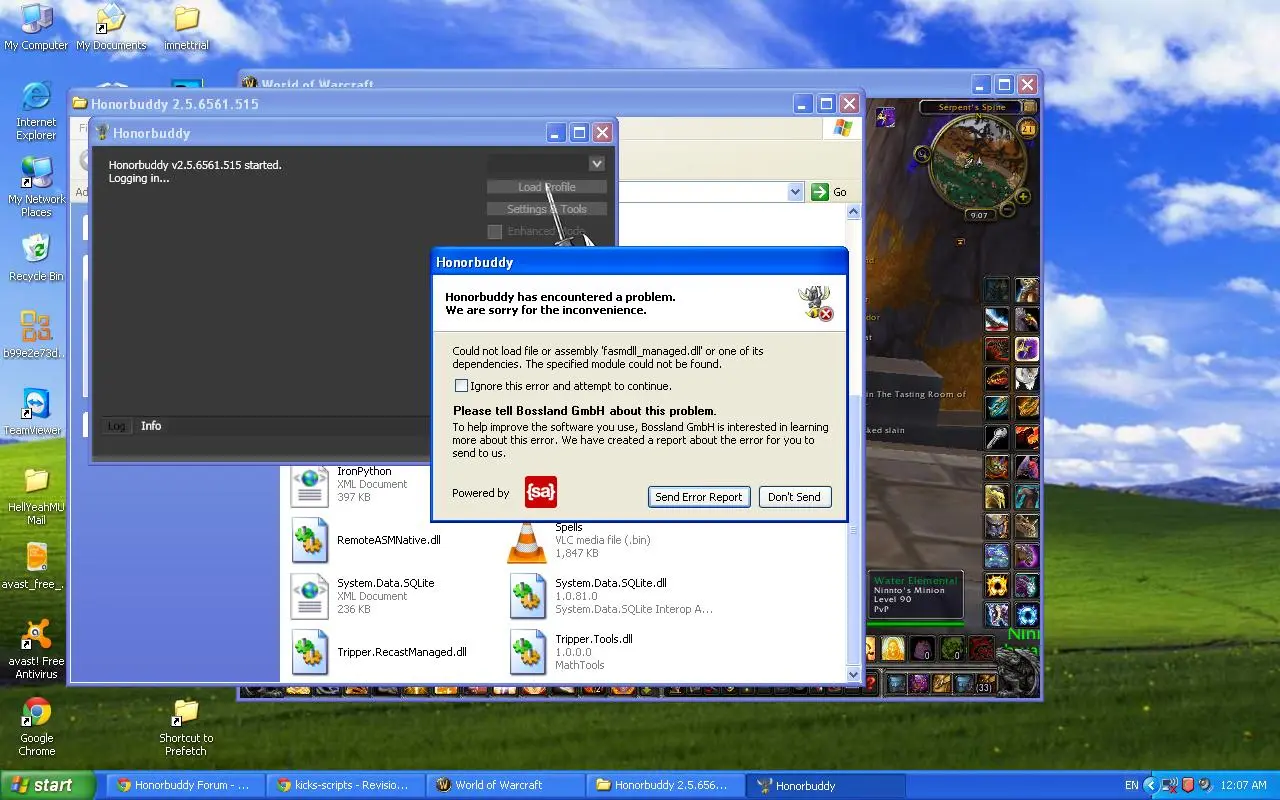Click the red security shield tray icon
The image size is (1280, 800).
(1187, 786)
